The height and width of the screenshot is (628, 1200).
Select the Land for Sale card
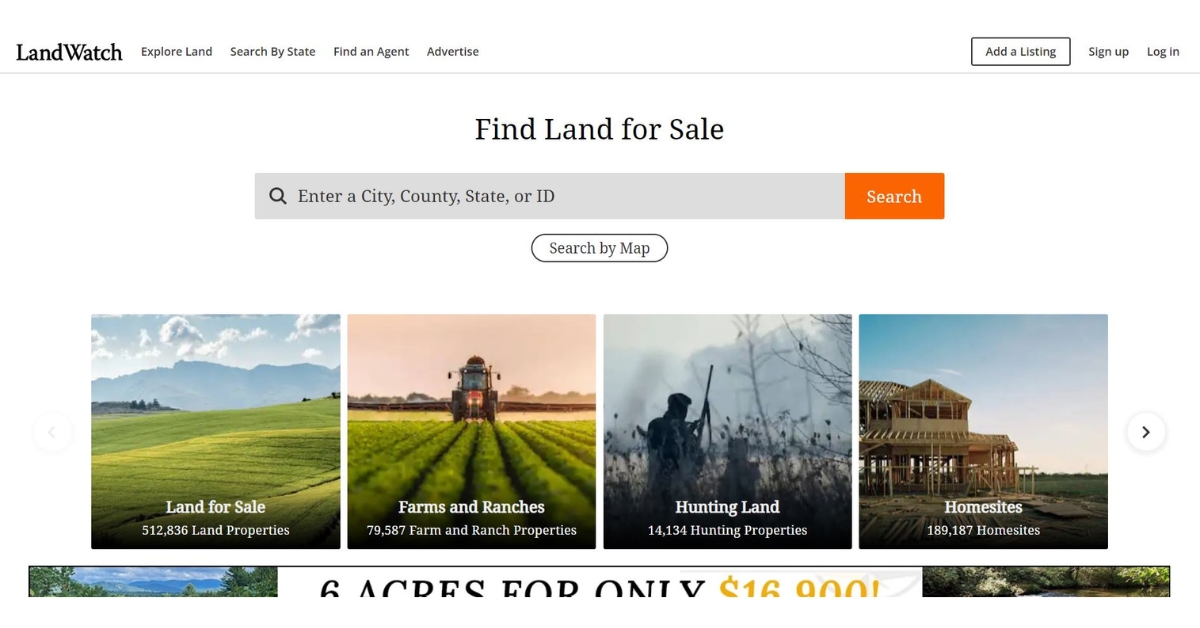(216, 432)
